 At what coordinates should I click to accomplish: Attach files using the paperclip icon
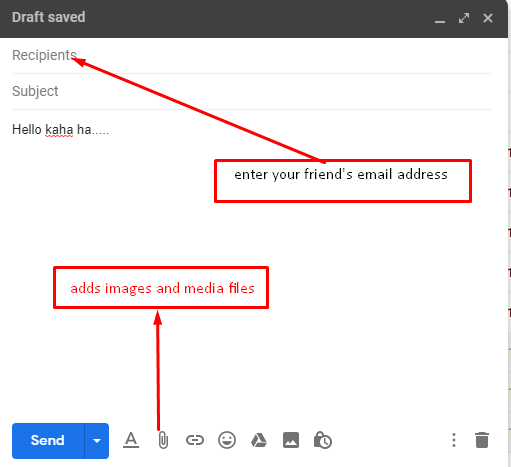[163, 440]
